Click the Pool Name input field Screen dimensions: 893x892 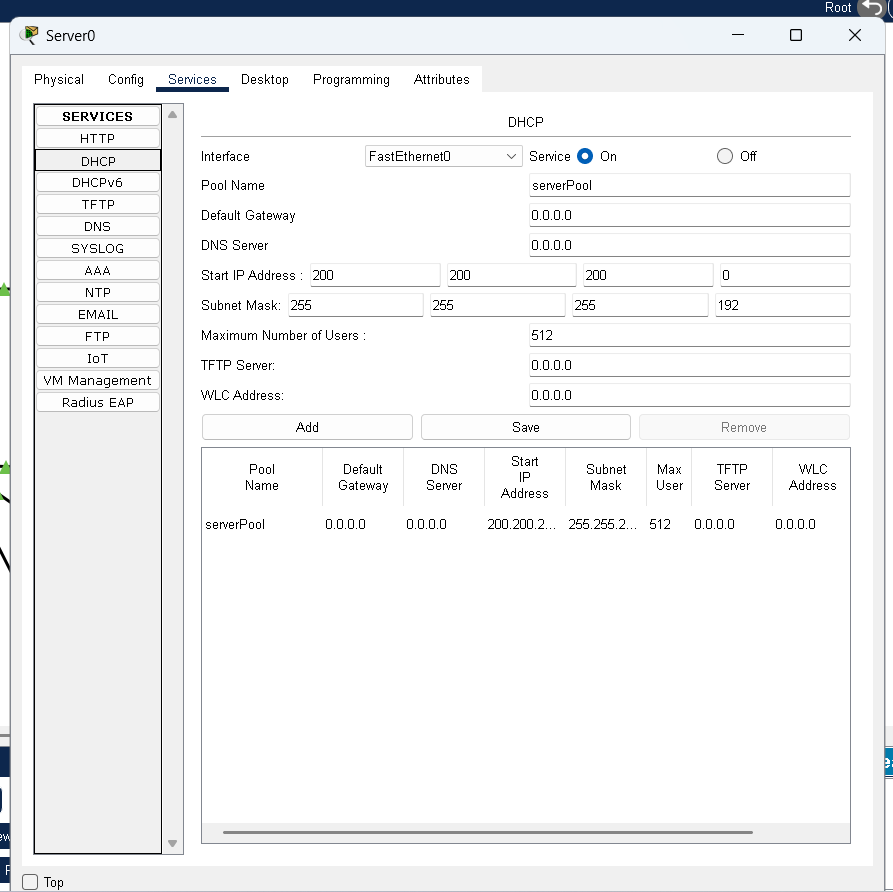[x=689, y=185]
